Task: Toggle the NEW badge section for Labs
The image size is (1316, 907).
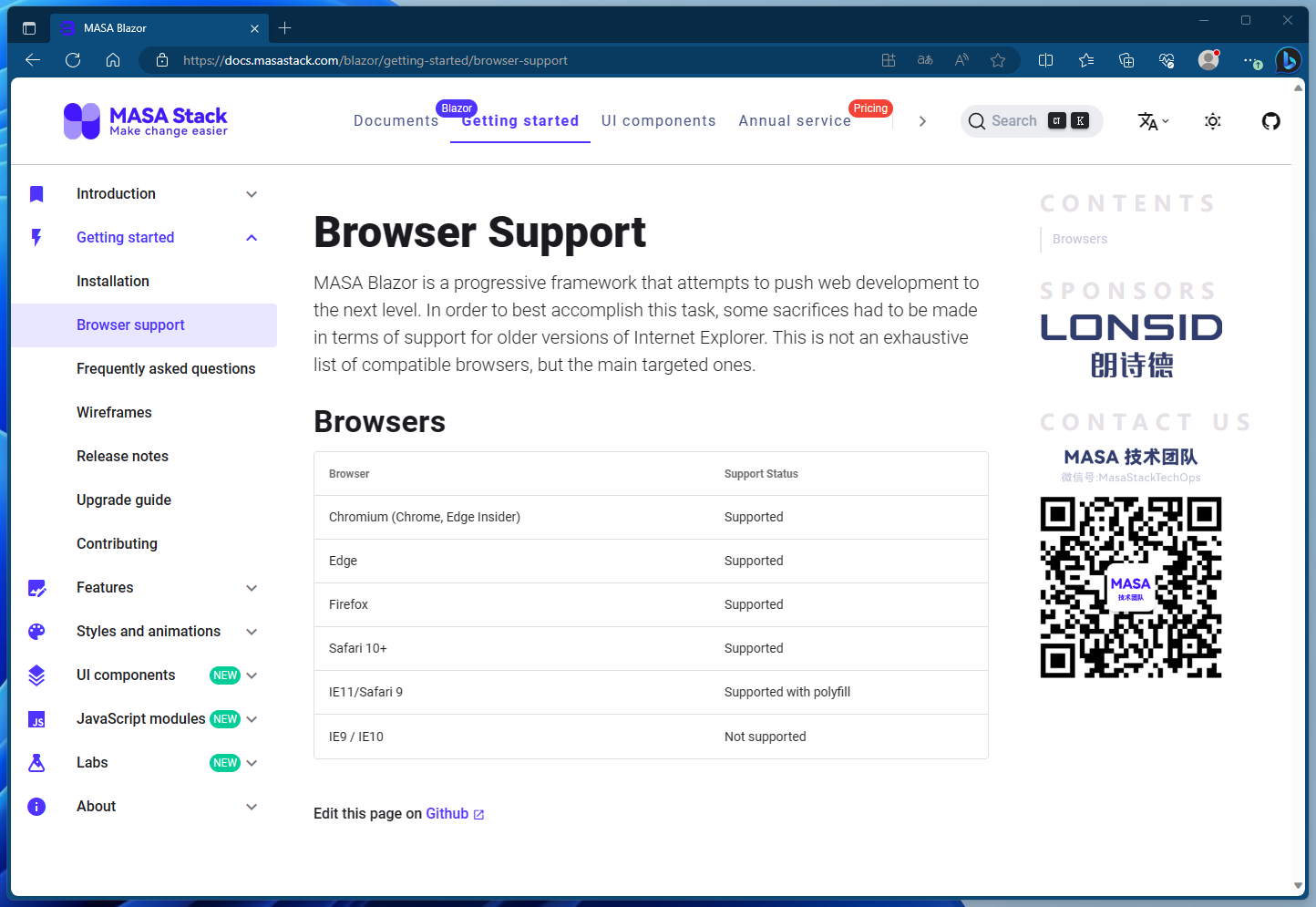Action: (225, 762)
